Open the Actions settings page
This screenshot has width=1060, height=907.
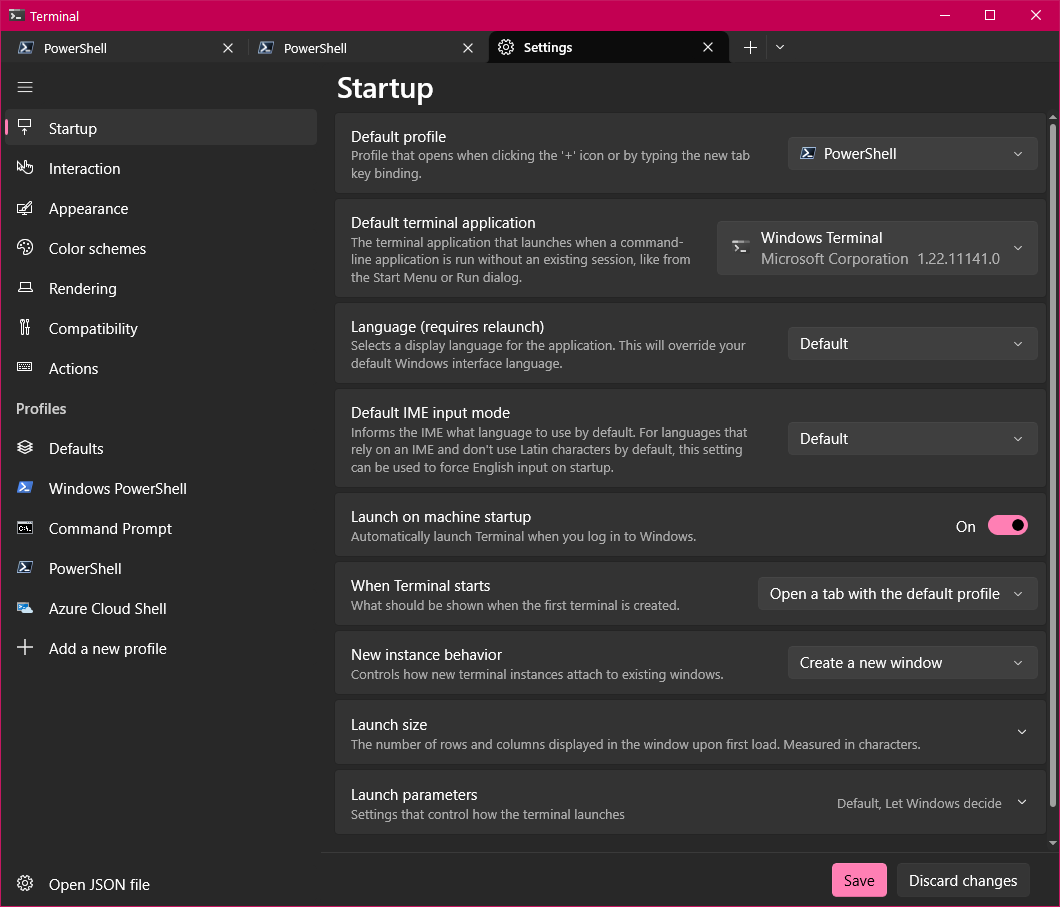point(161,368)
